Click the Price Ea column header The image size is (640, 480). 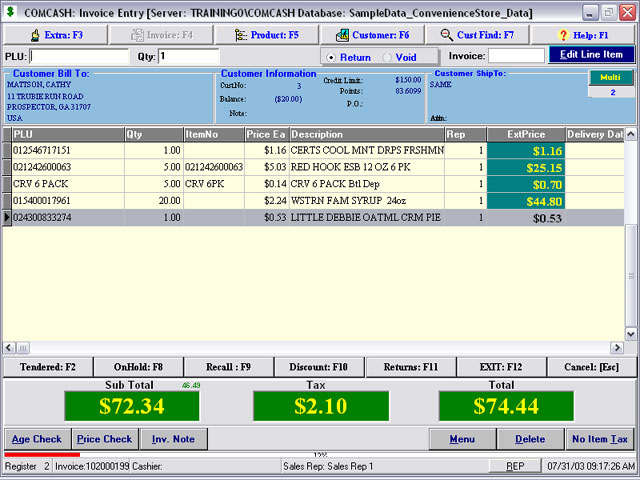pos(267,134)
